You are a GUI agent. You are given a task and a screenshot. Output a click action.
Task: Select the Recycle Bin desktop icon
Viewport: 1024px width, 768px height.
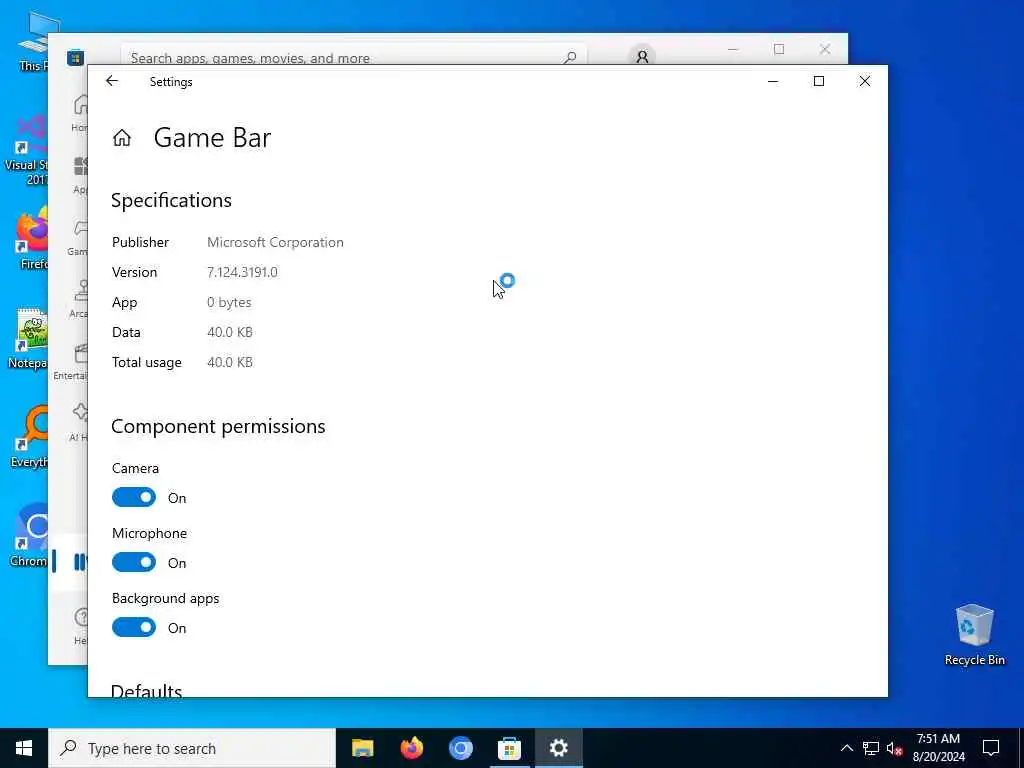coord(974,635)
